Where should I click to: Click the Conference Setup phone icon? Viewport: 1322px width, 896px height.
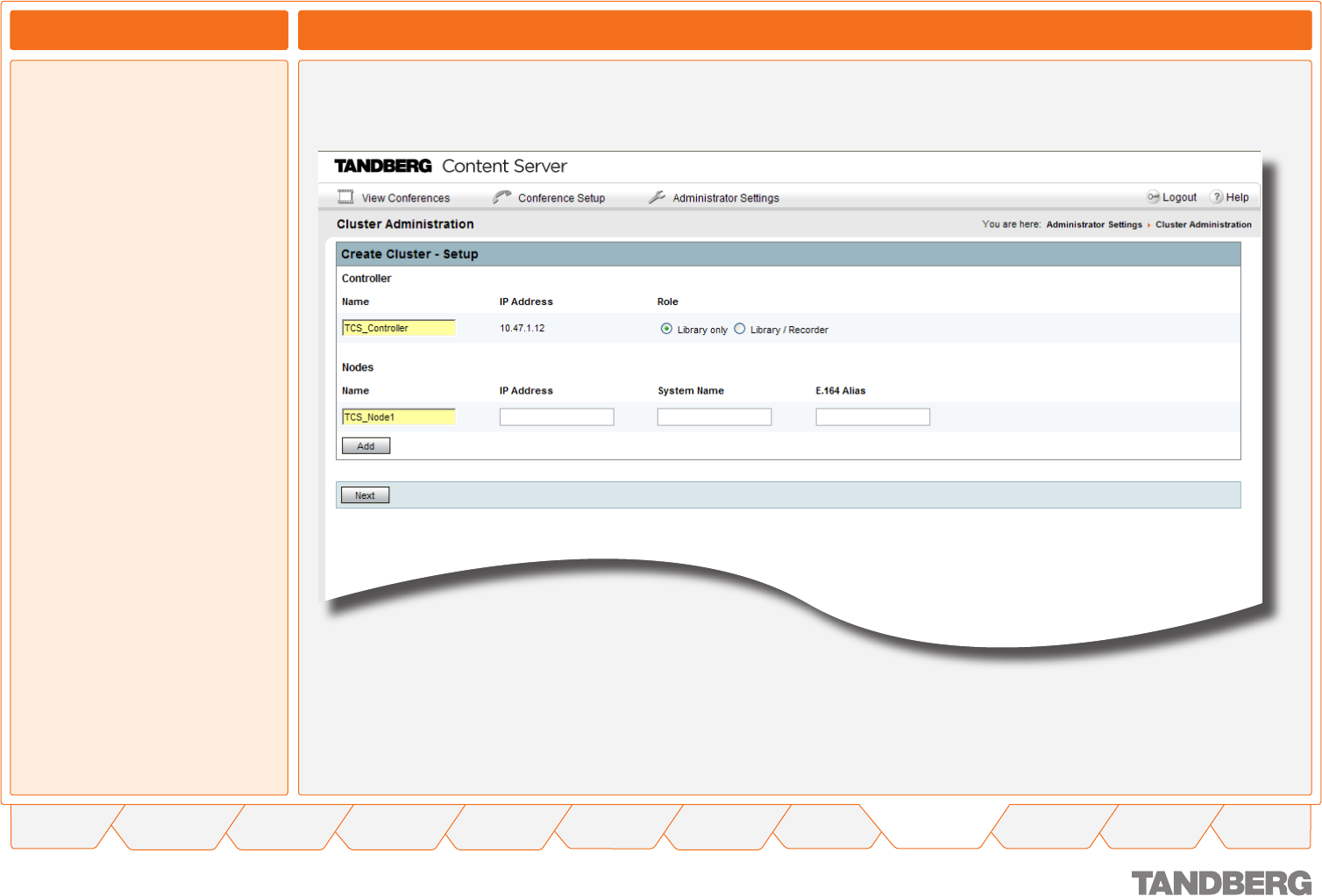tap(501, 197)
